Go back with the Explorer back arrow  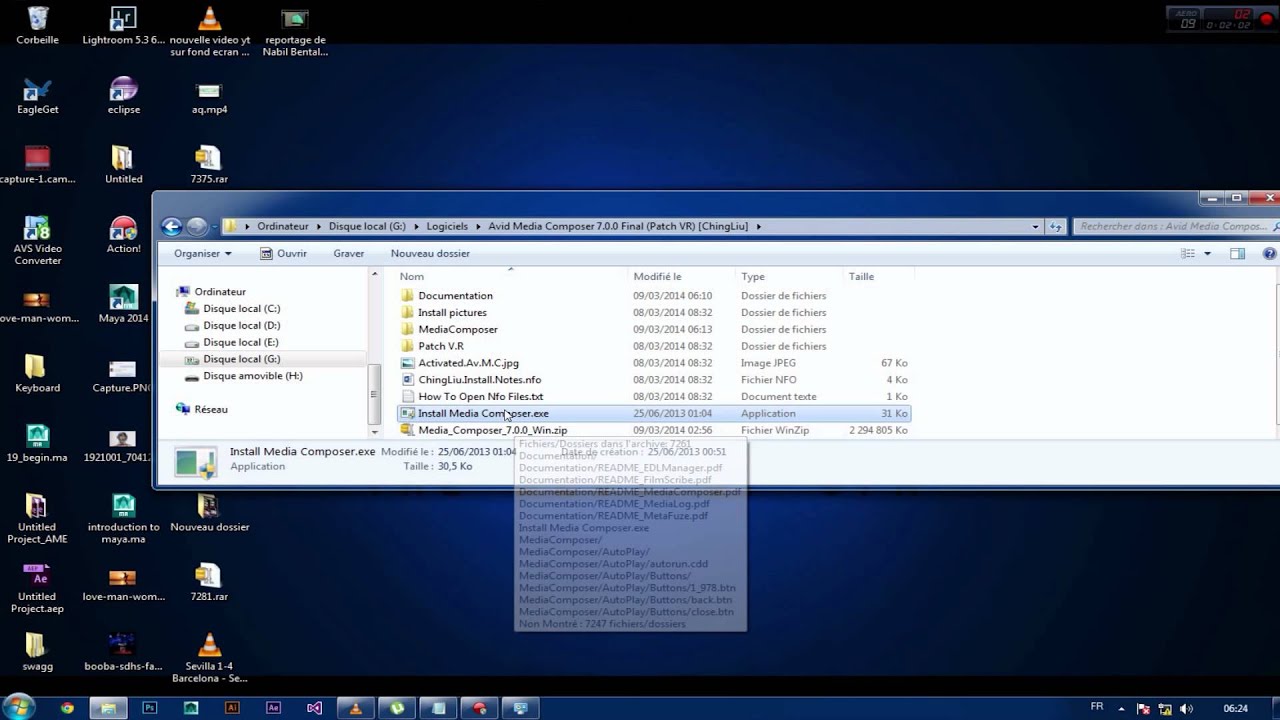(172, 227)
